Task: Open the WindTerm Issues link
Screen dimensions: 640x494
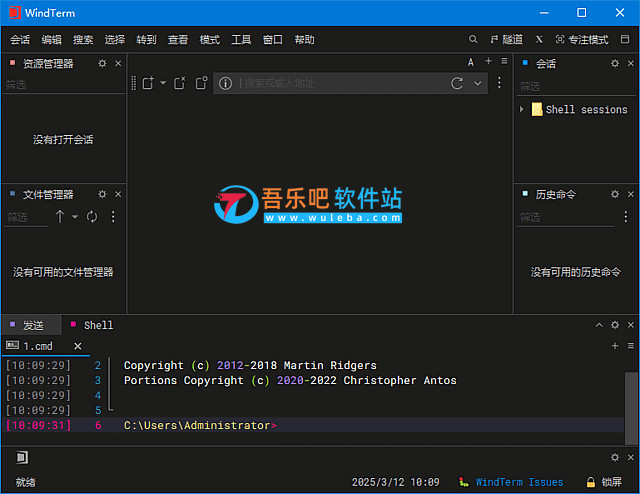Action: point(519,482)
